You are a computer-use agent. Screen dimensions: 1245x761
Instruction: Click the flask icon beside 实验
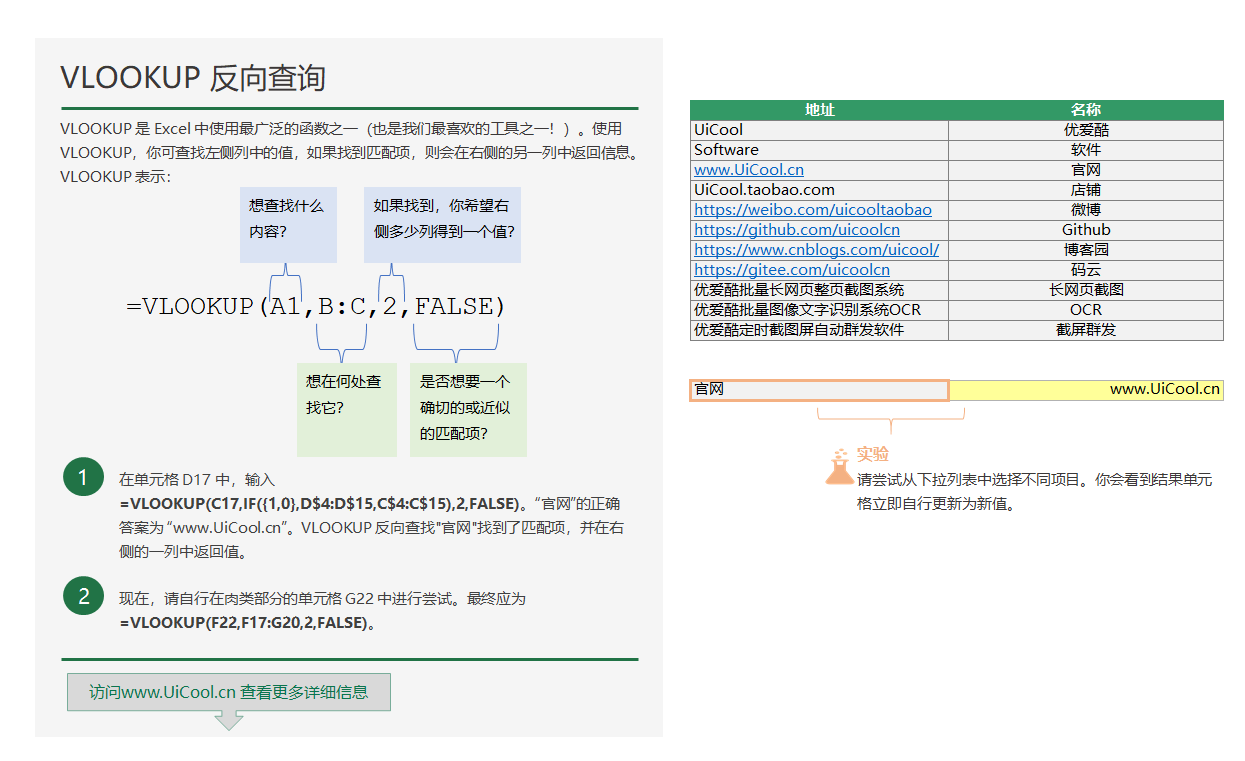tap(840, 466)
